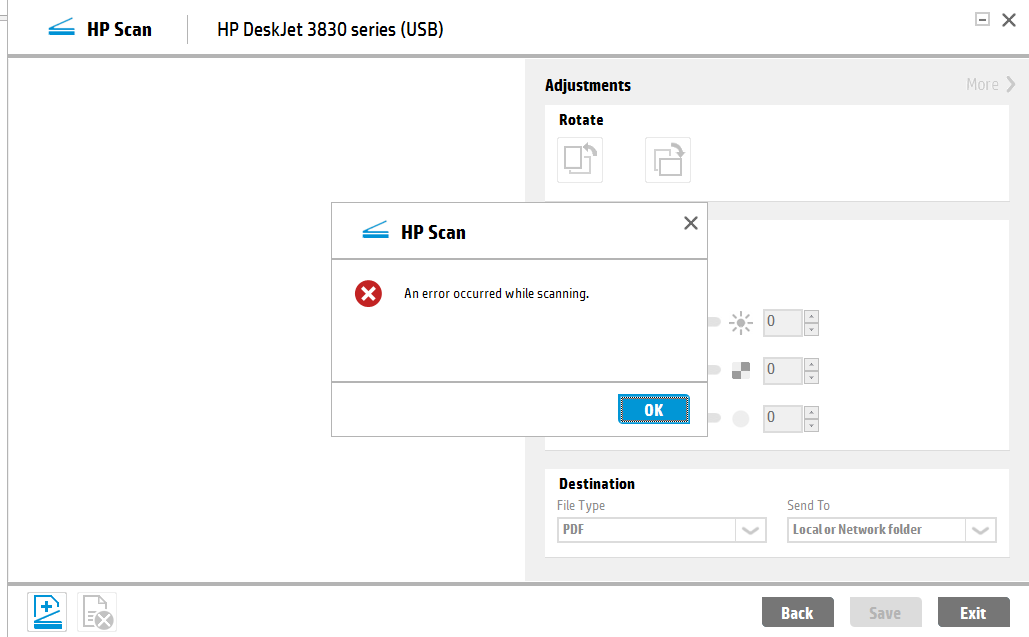Image resolution: width=1029 pixels, height=637 pixels.
Task: Click the red error icon in dialog
Action: (x=369, y=294)
